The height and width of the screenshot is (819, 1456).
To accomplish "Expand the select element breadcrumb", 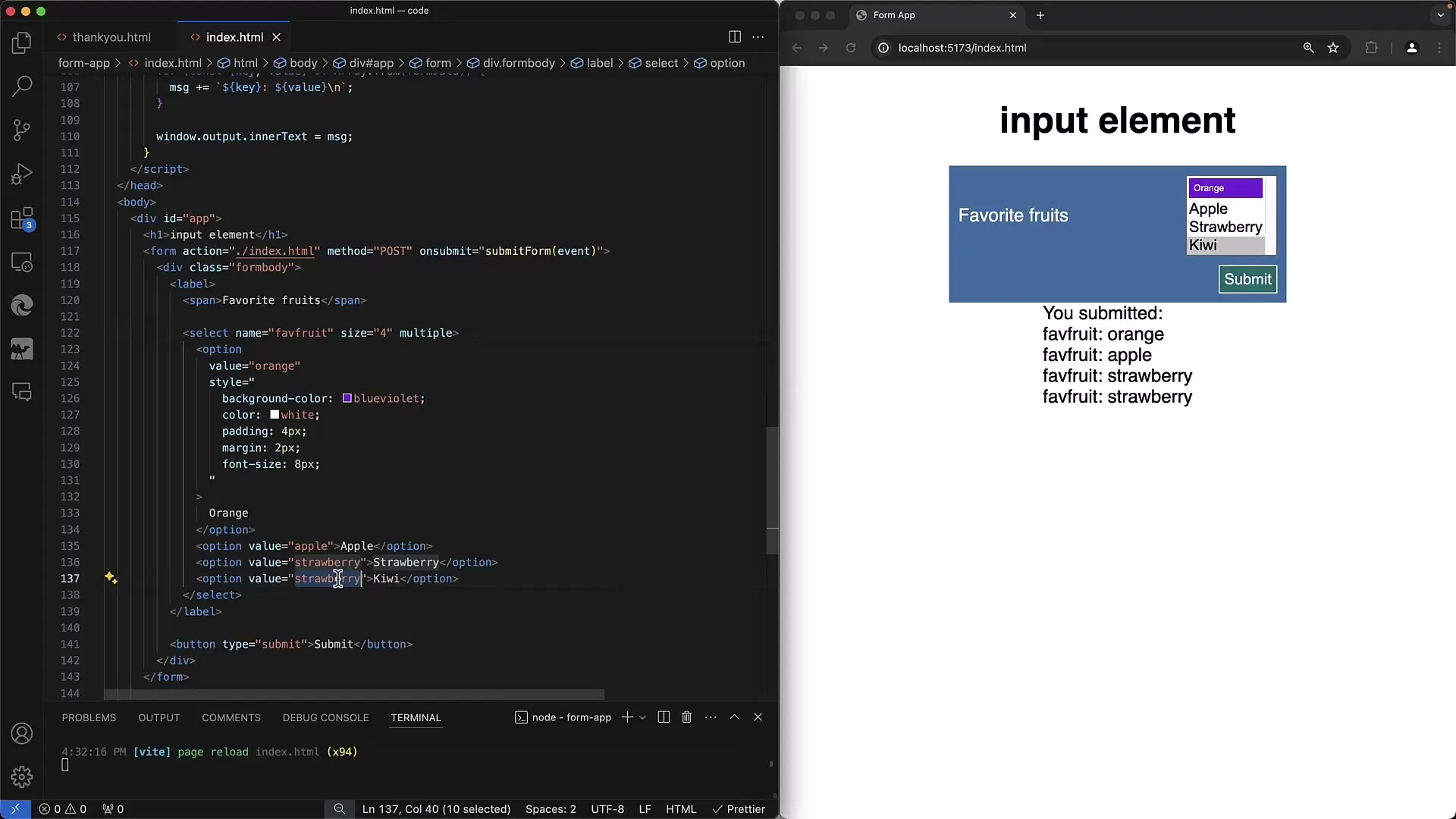I will 660,62.
